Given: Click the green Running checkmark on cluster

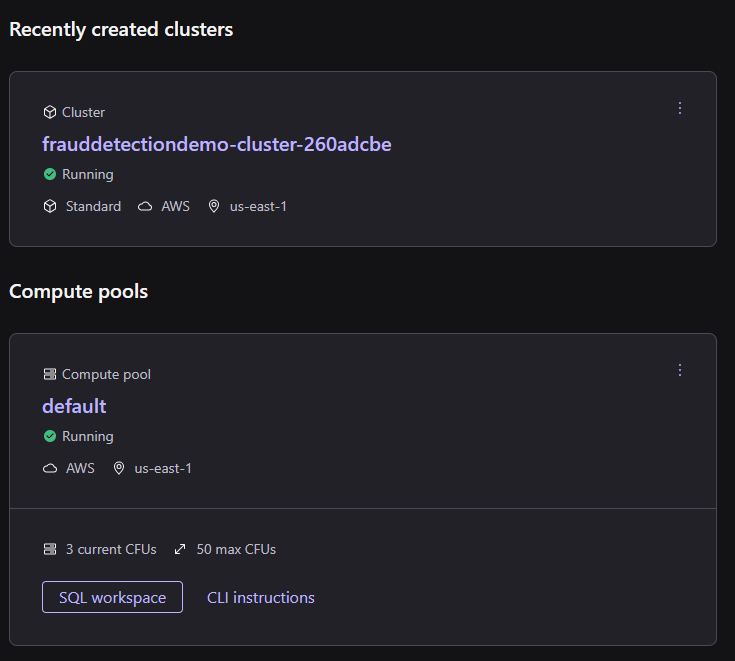Looking at the screenshot, I should (x=50, y=174).
